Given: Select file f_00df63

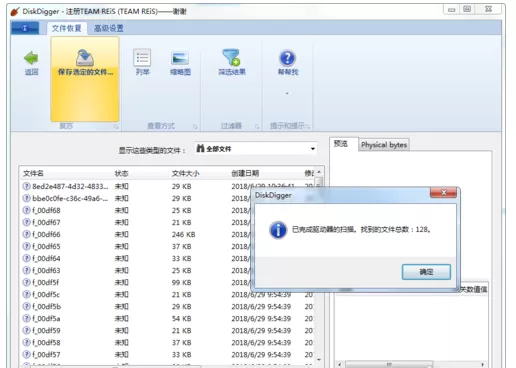Looking at the screenshot, I should pos(46,270).
